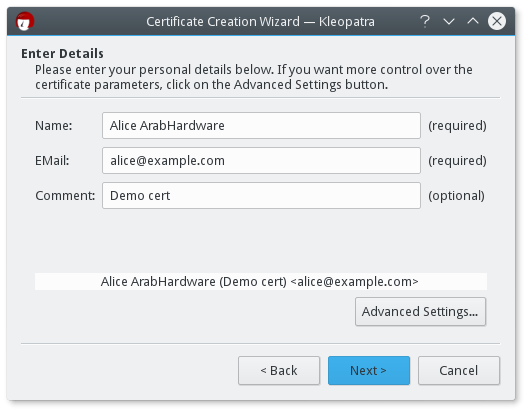Click the Name: label

(54, 126)
